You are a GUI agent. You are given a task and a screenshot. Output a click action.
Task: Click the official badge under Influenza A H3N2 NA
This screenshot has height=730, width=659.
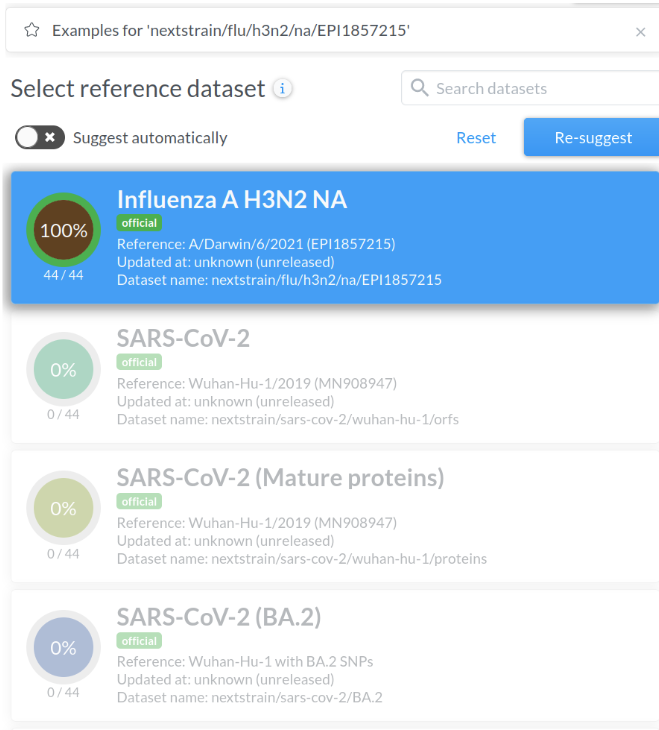[139, 223]
